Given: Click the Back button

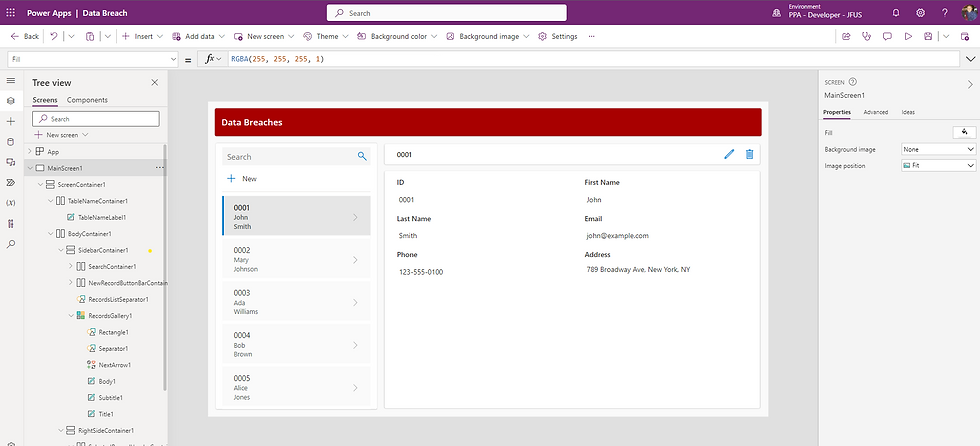Looking at the screenshot, I should [25, 36].
